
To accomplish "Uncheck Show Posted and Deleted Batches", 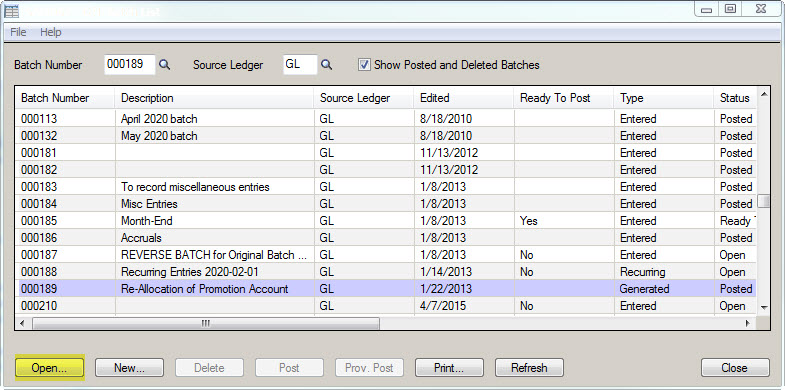I will tap(365, 65).
